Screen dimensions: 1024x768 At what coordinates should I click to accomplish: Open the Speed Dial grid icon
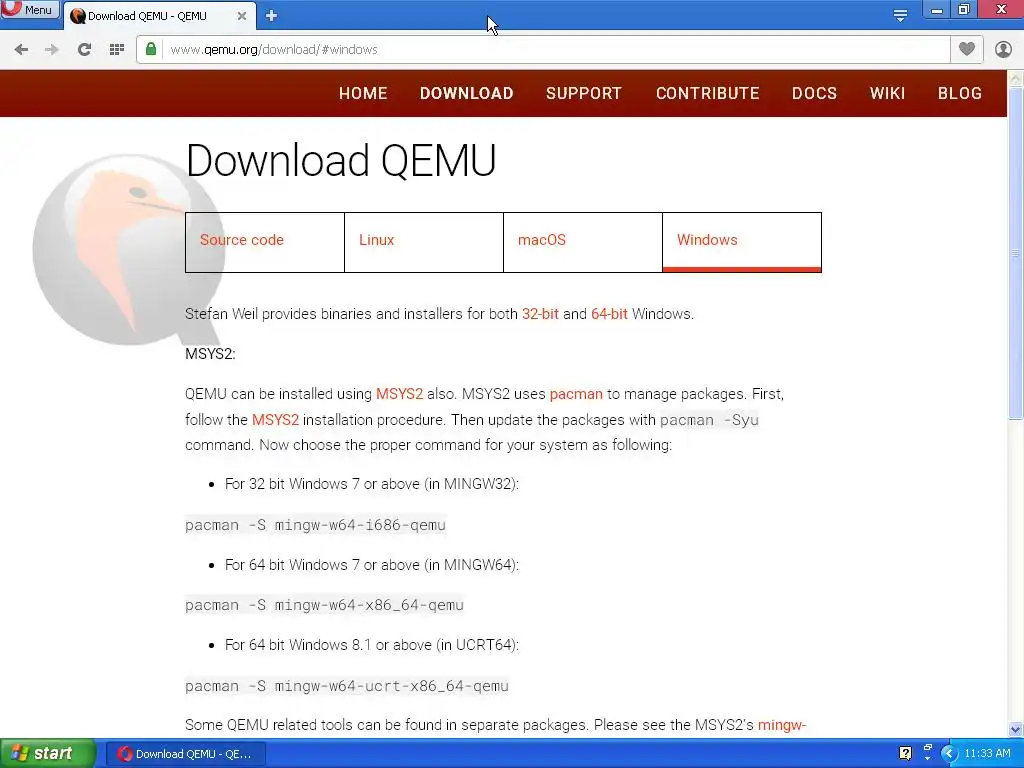pyautogui.click(x=117, y=50)
